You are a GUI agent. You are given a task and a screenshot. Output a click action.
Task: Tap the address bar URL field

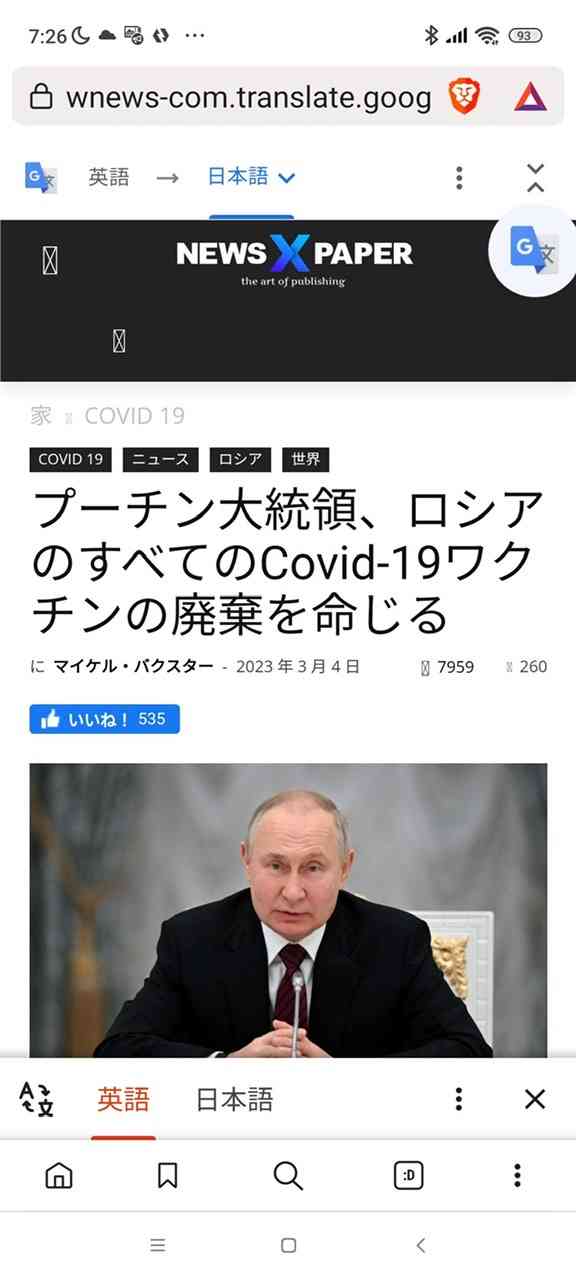248,97
